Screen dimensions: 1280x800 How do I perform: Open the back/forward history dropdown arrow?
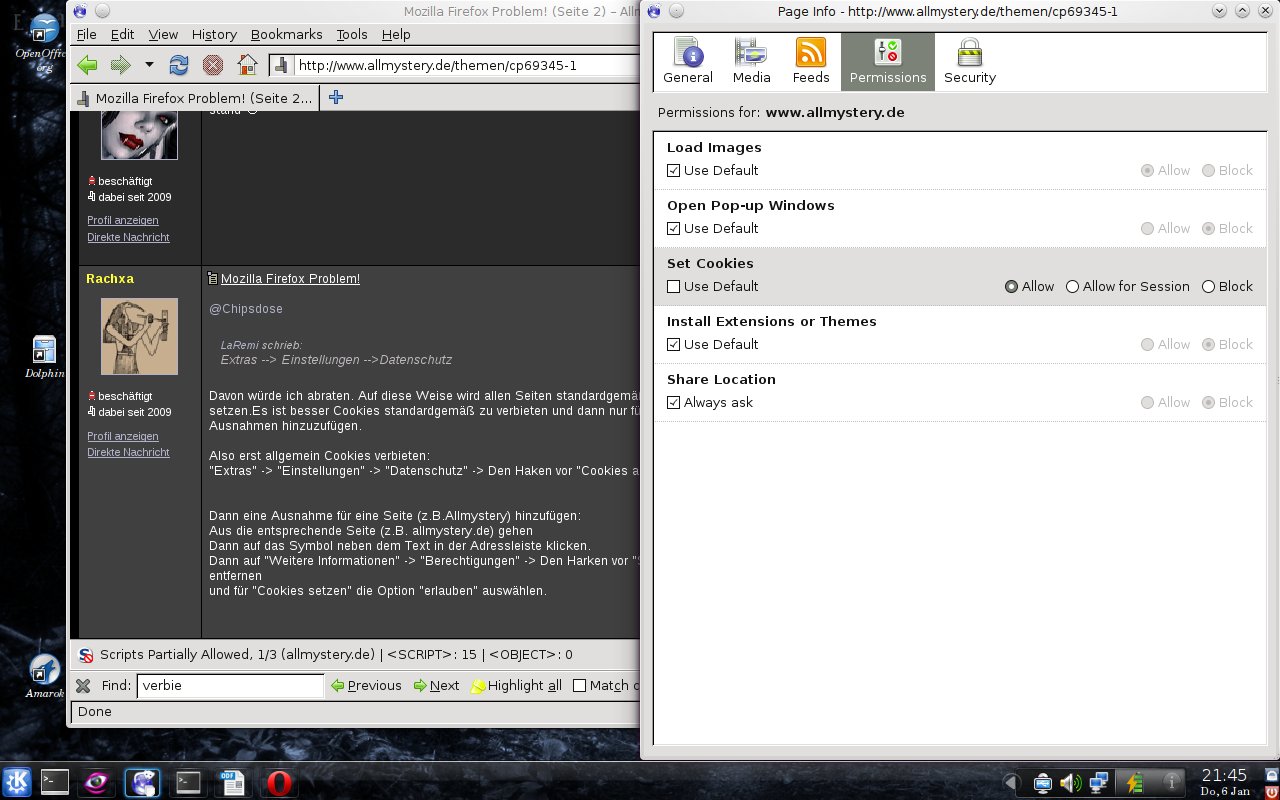coord(149,66)
